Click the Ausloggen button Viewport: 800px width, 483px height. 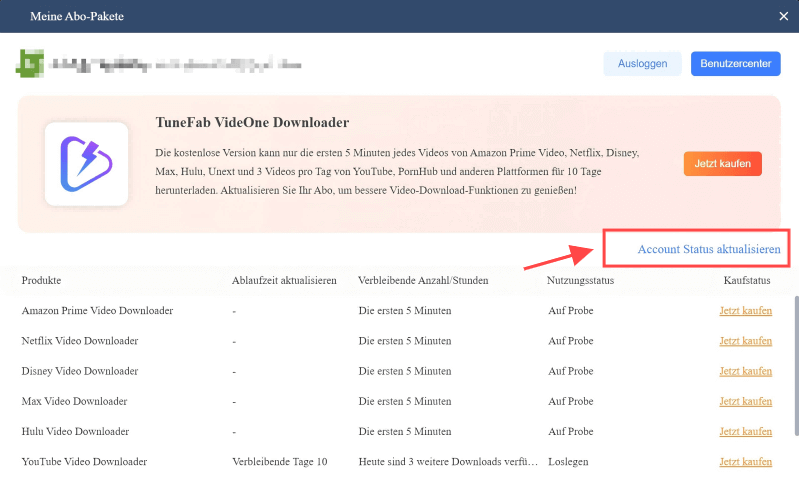(x=642, y=64)
